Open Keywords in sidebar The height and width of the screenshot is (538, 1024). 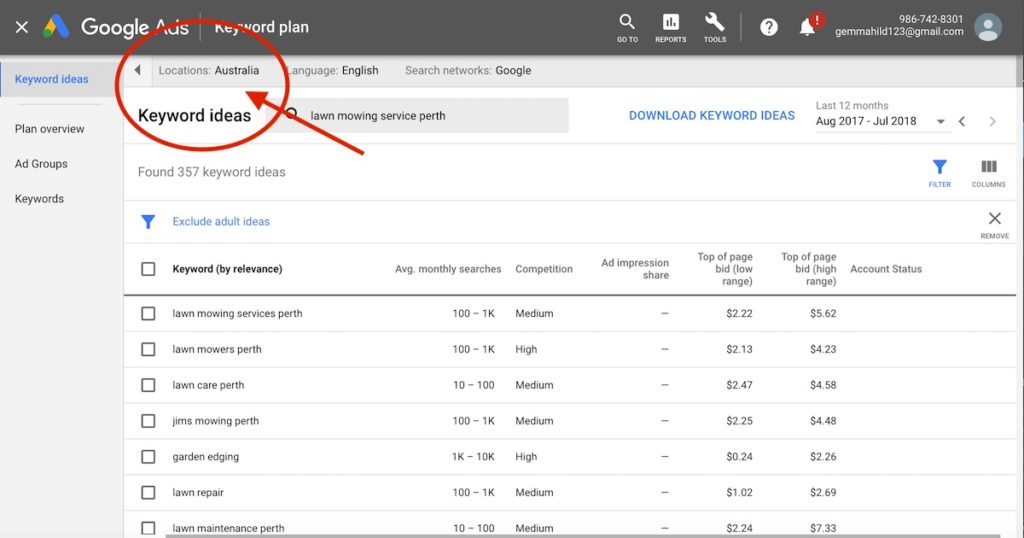(39, 198)
